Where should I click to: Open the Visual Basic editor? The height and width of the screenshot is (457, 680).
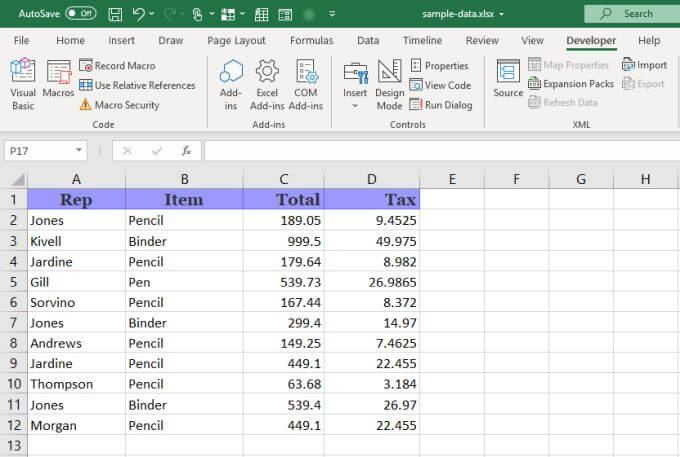click(x=22, y=84)
